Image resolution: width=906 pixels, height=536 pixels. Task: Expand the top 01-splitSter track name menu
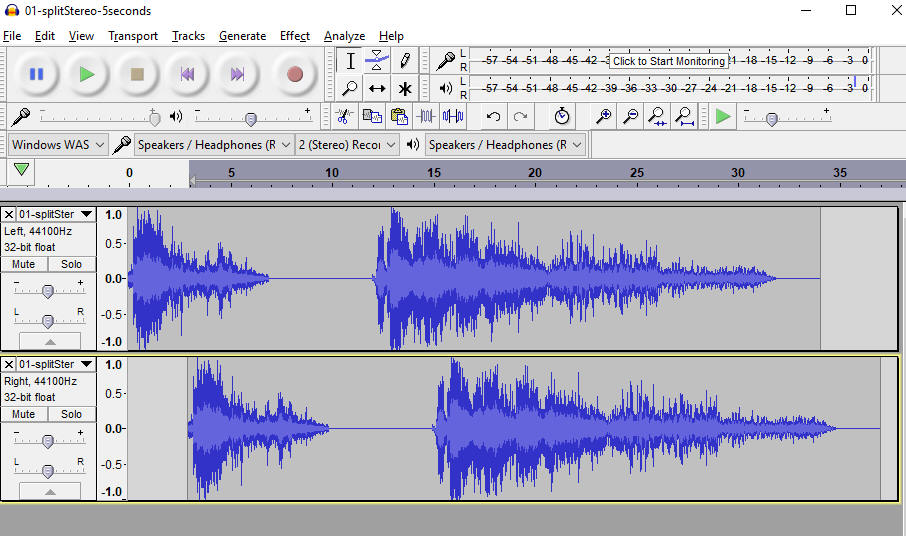[86, 214]
